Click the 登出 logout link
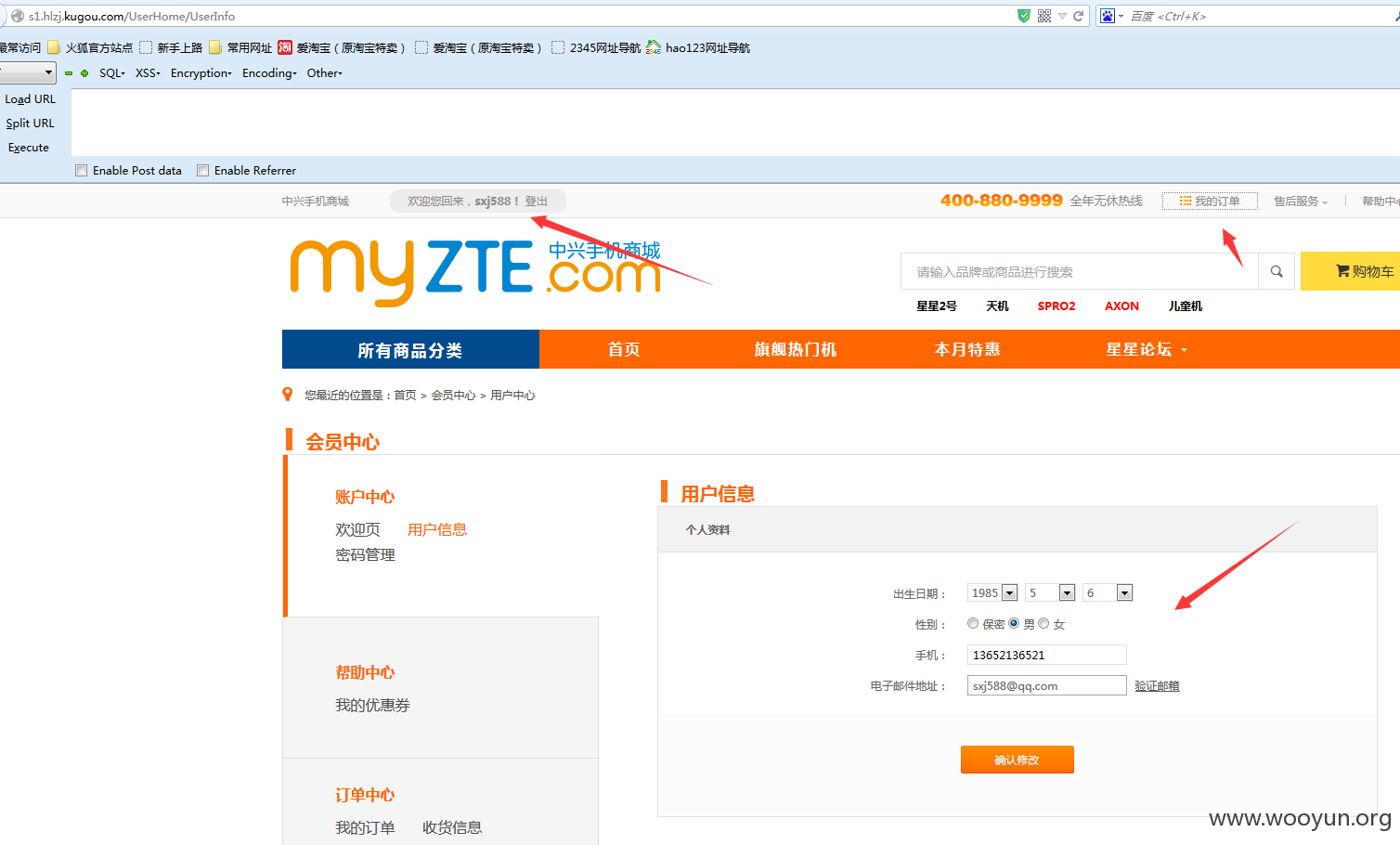The height and width of the screenshot is (845, 1400). pos(537,201)
